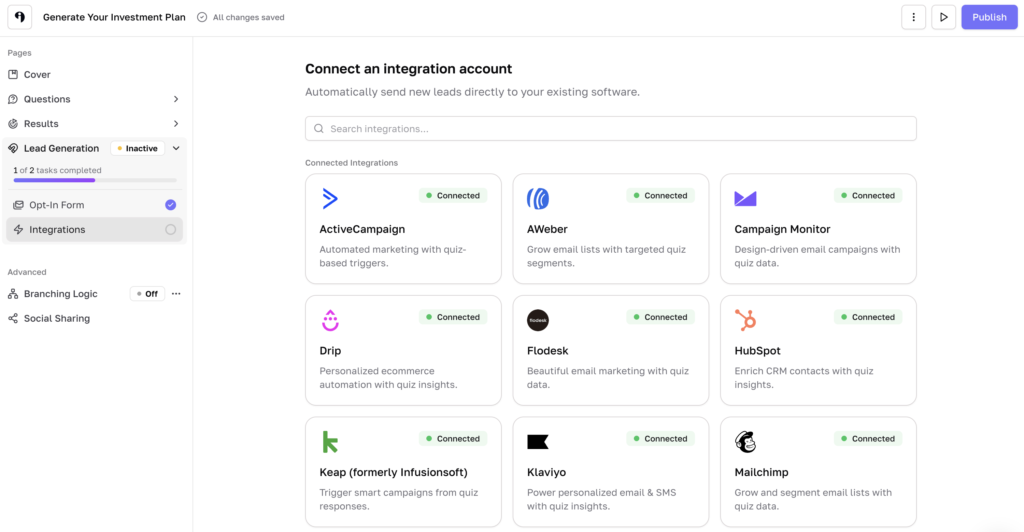Click the HubSpot logo
The image size is (1024, 532).
pyautogui.click(x=745, y=320)
